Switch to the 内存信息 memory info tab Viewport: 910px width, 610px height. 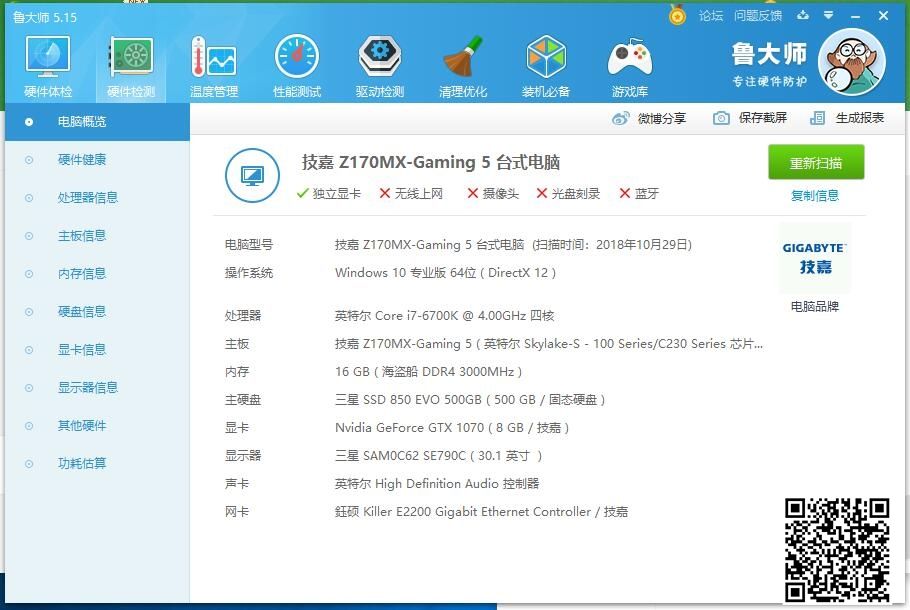click(82, 274)
